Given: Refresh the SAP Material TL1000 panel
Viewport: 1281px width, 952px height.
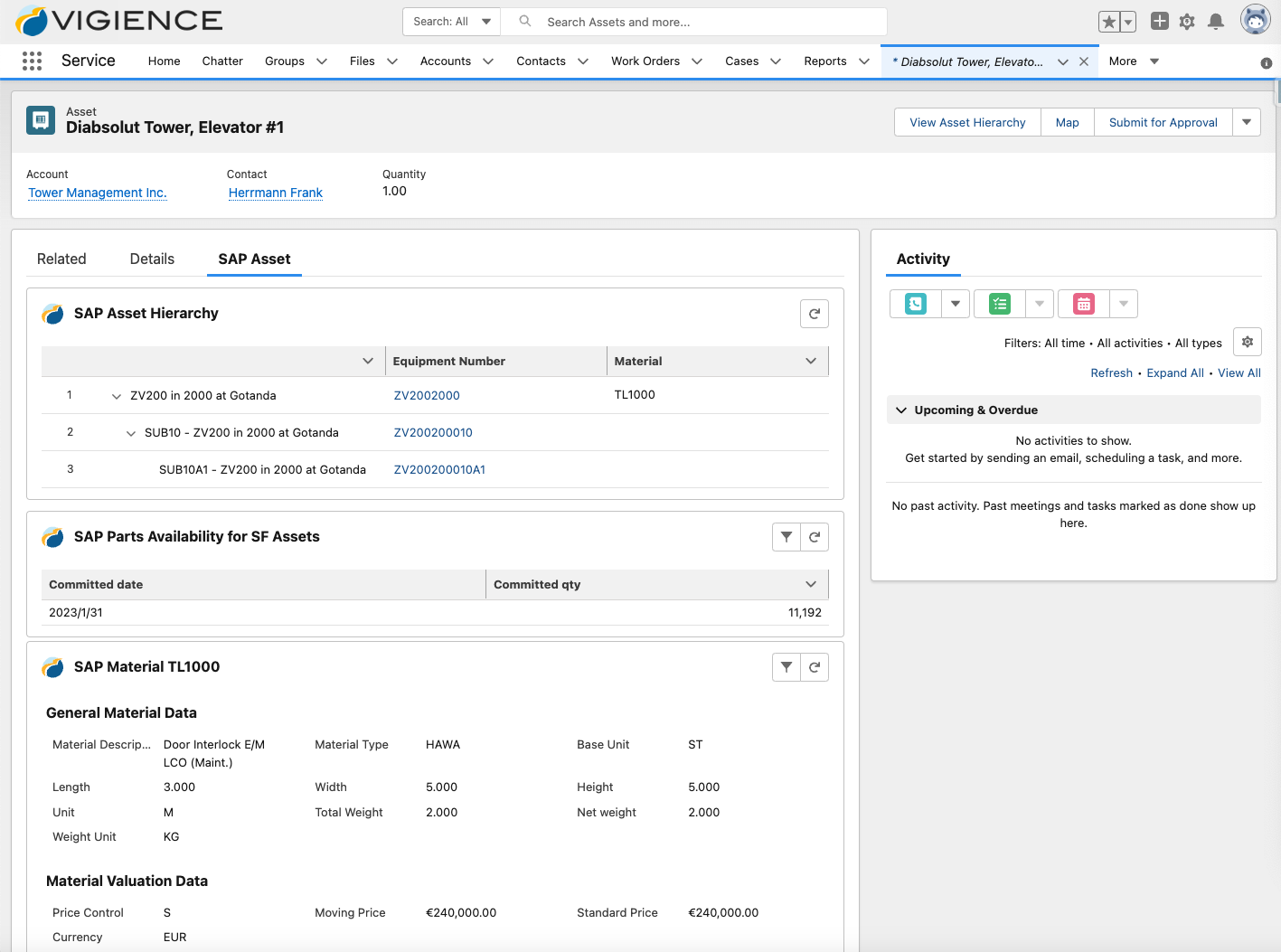Looking at the screenshot, I should coord(815,667).
